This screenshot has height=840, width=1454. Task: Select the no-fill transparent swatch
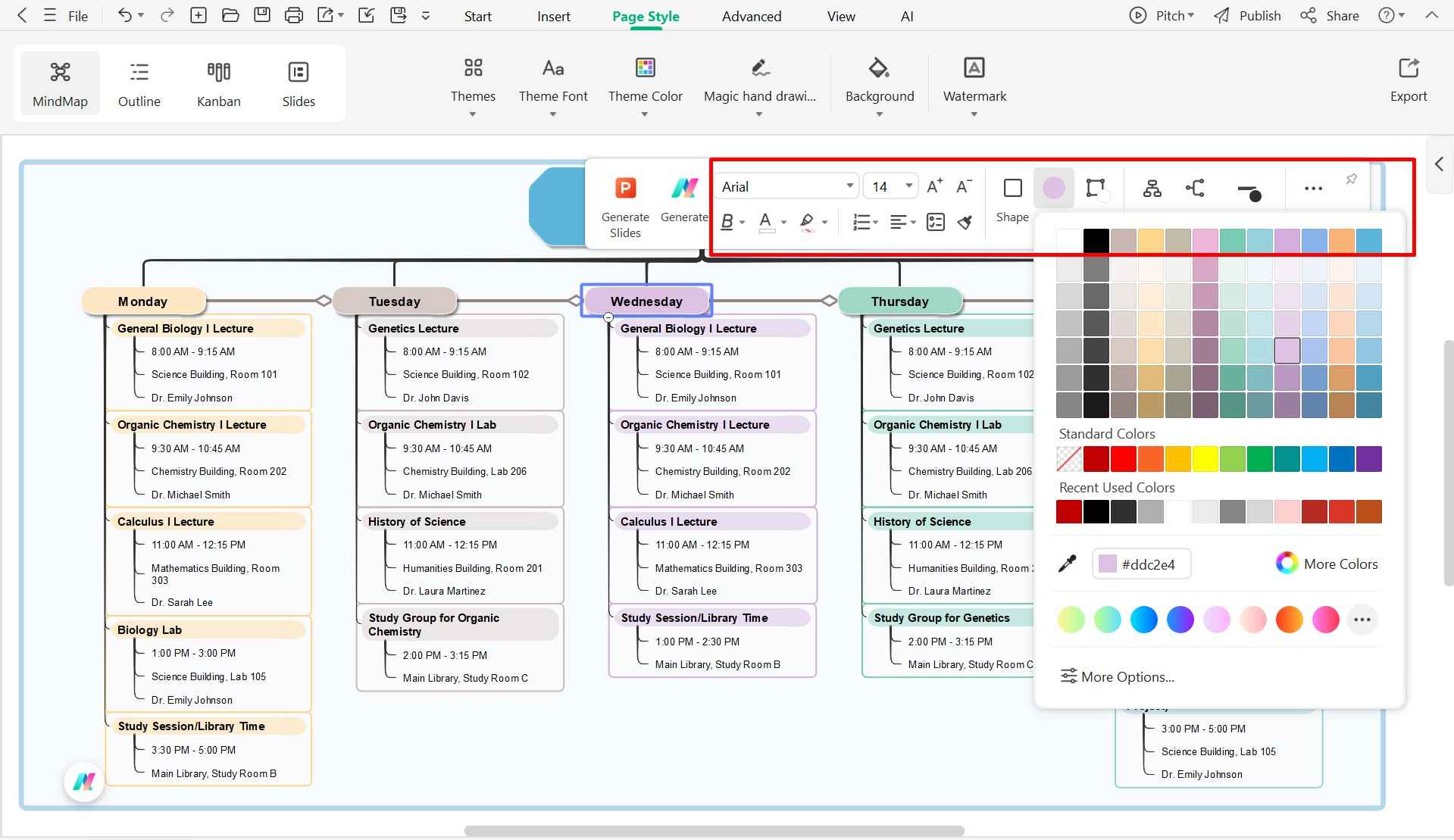(1069, 459)
